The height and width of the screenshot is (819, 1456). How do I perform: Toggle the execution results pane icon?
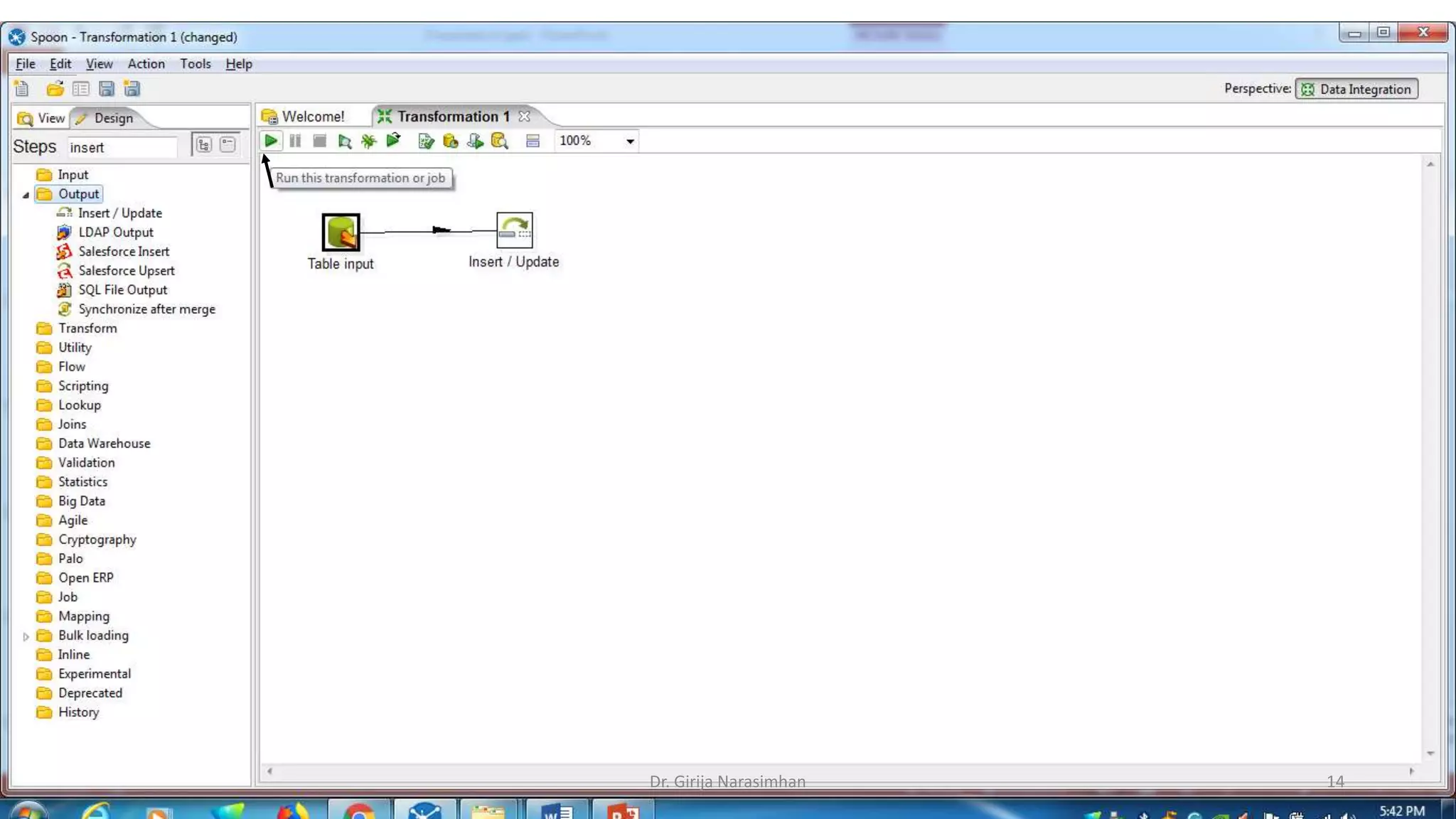pyautogui.click(x=532, y=141)
